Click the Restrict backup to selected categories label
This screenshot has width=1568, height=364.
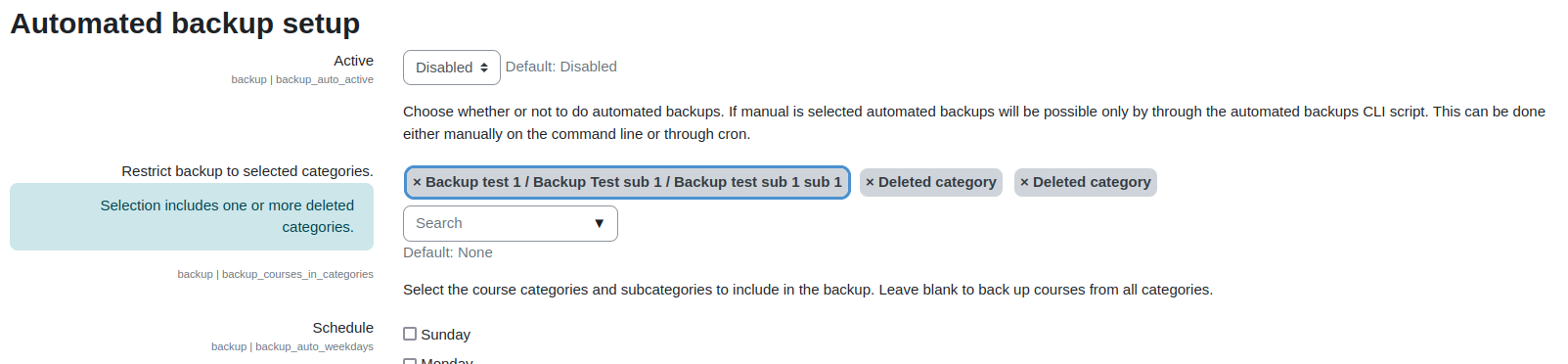click(x=247, y=171)
